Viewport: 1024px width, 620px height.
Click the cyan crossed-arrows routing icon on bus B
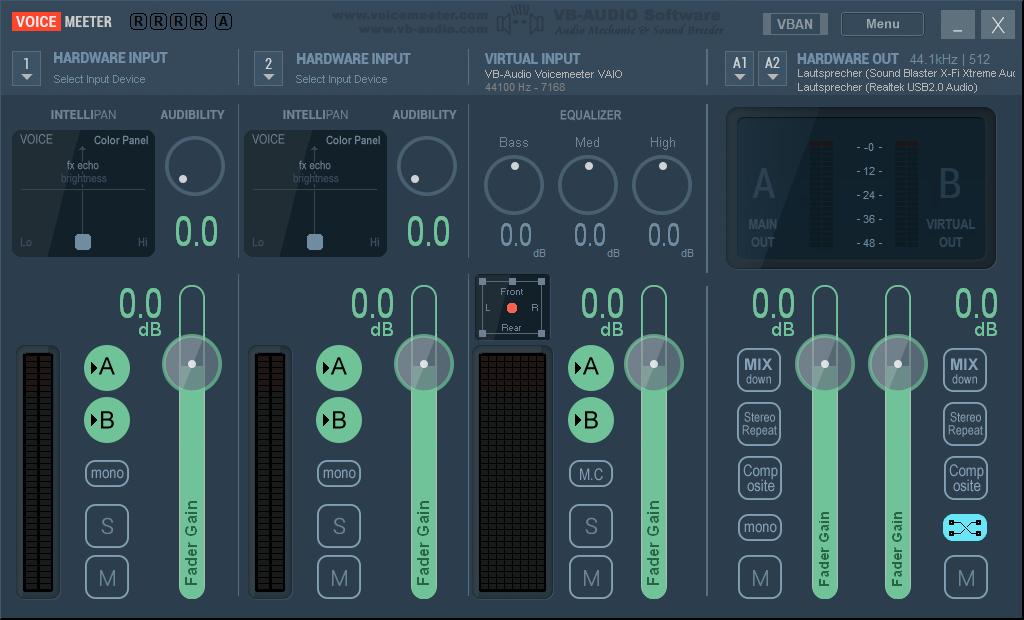tap(965, 527)
